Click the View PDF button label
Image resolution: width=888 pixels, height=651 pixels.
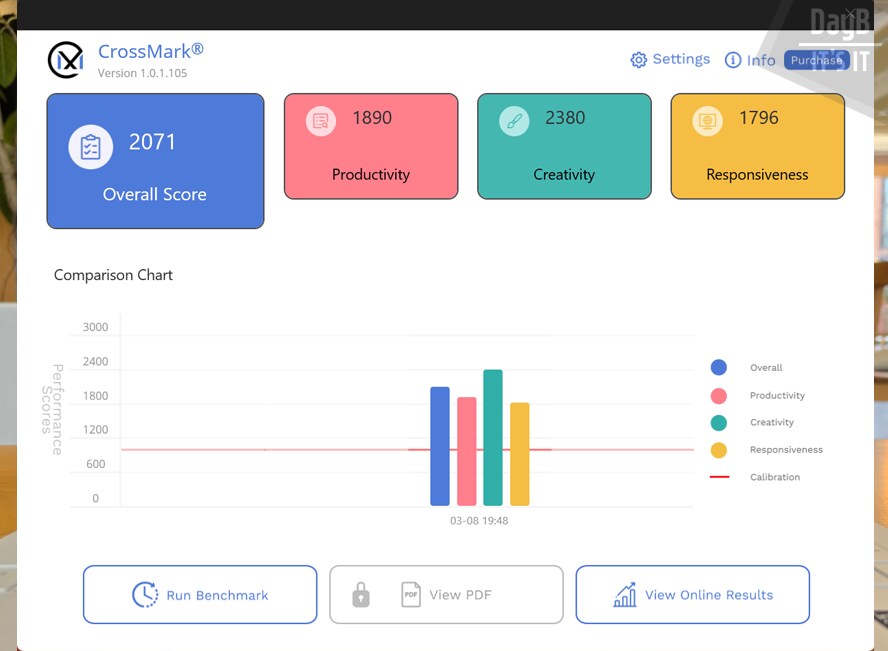click(459, 595)
